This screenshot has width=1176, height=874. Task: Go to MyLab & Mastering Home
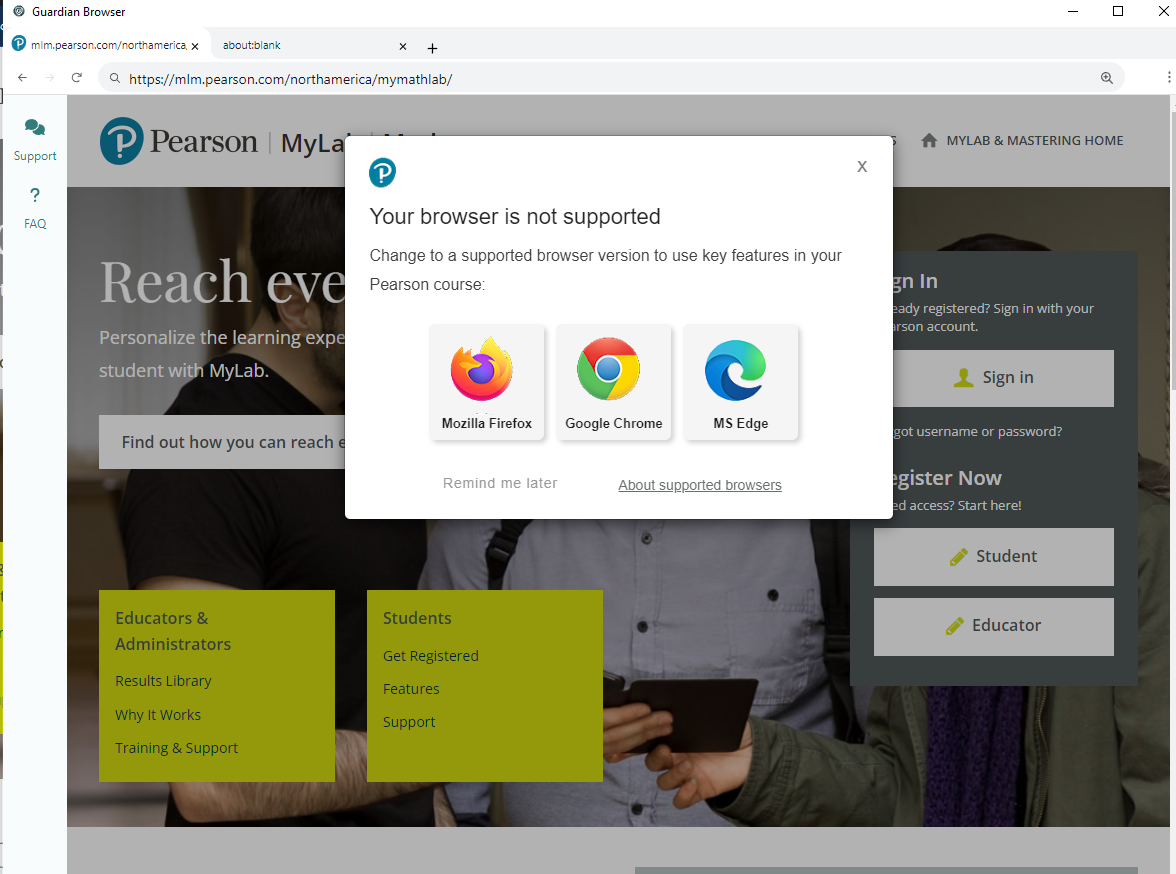pos(1034,140)
